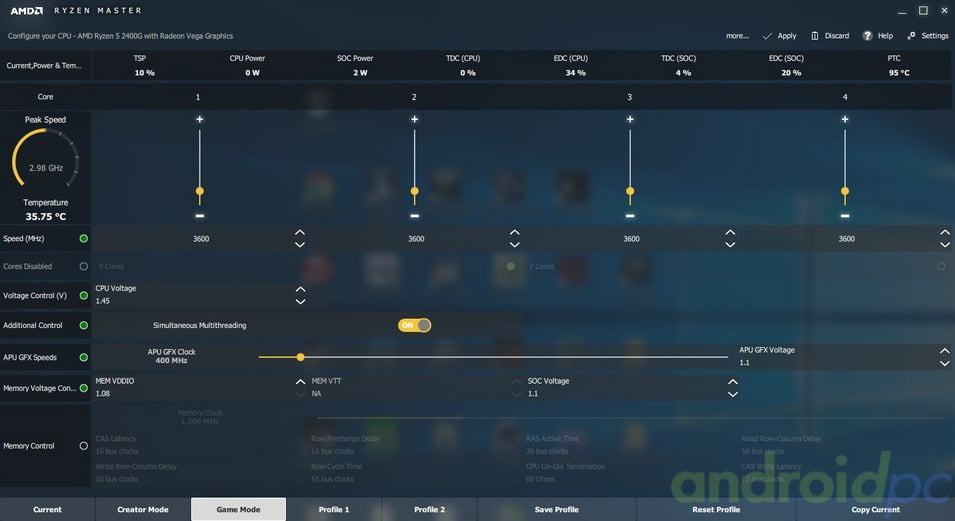Select the Profile 1 tab
Viewport: 955px width, 521px height.
(333, 509)
